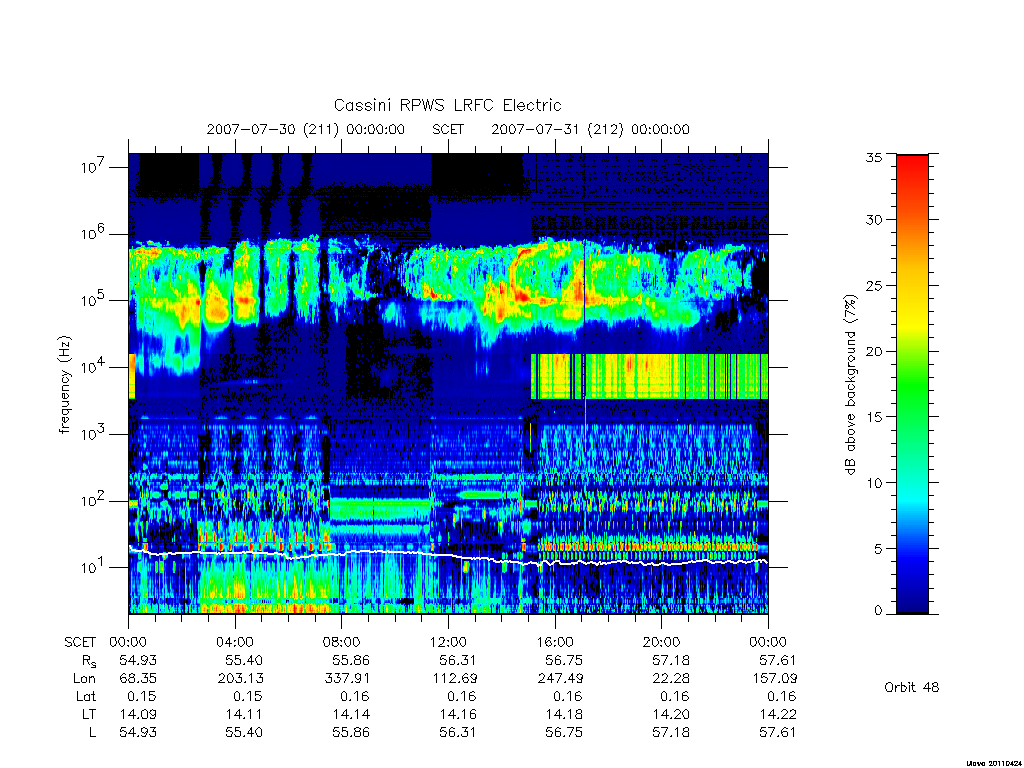Click the 10^3 frequency tick label
The height and width of the screenshot is (768, 1024).
coord(93,433)
